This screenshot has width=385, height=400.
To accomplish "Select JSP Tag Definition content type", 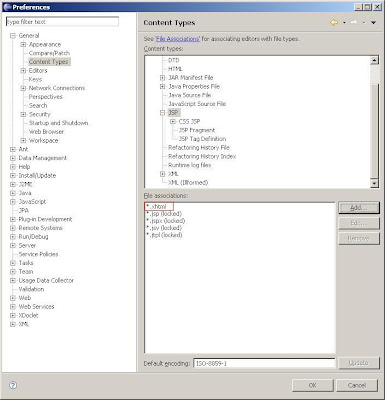I will (x=202, y=139).
